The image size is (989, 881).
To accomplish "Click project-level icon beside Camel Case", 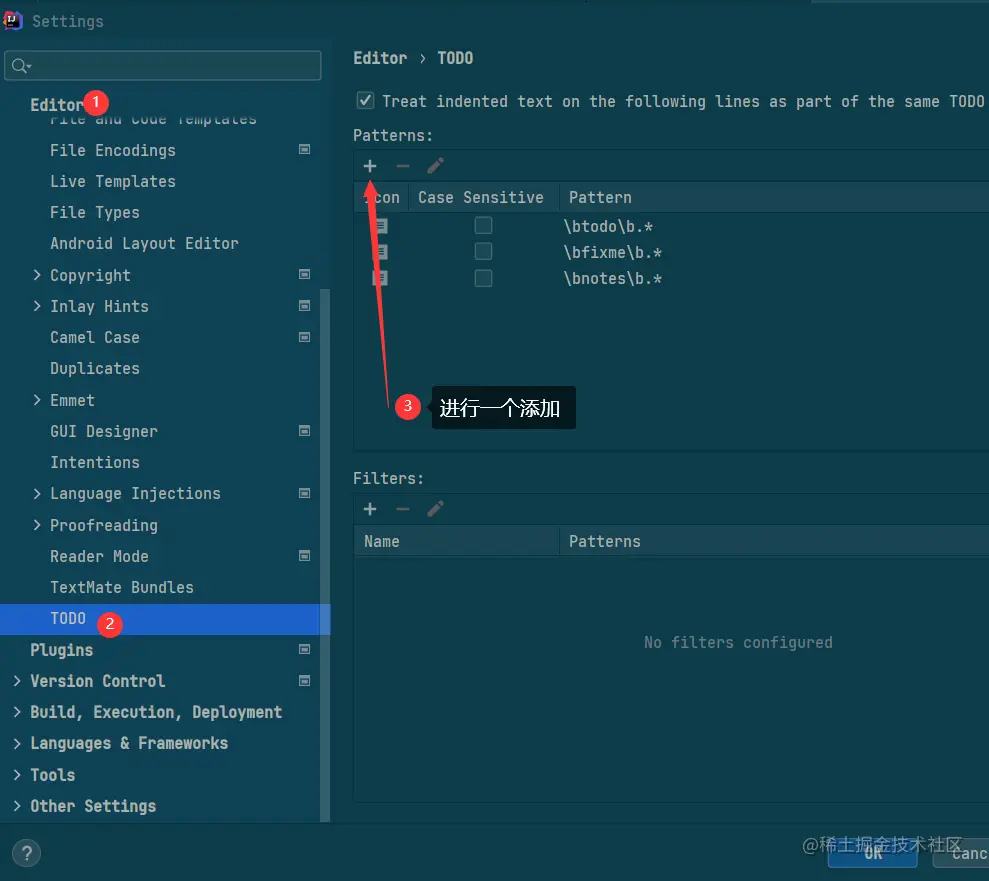I will point(304,337).
